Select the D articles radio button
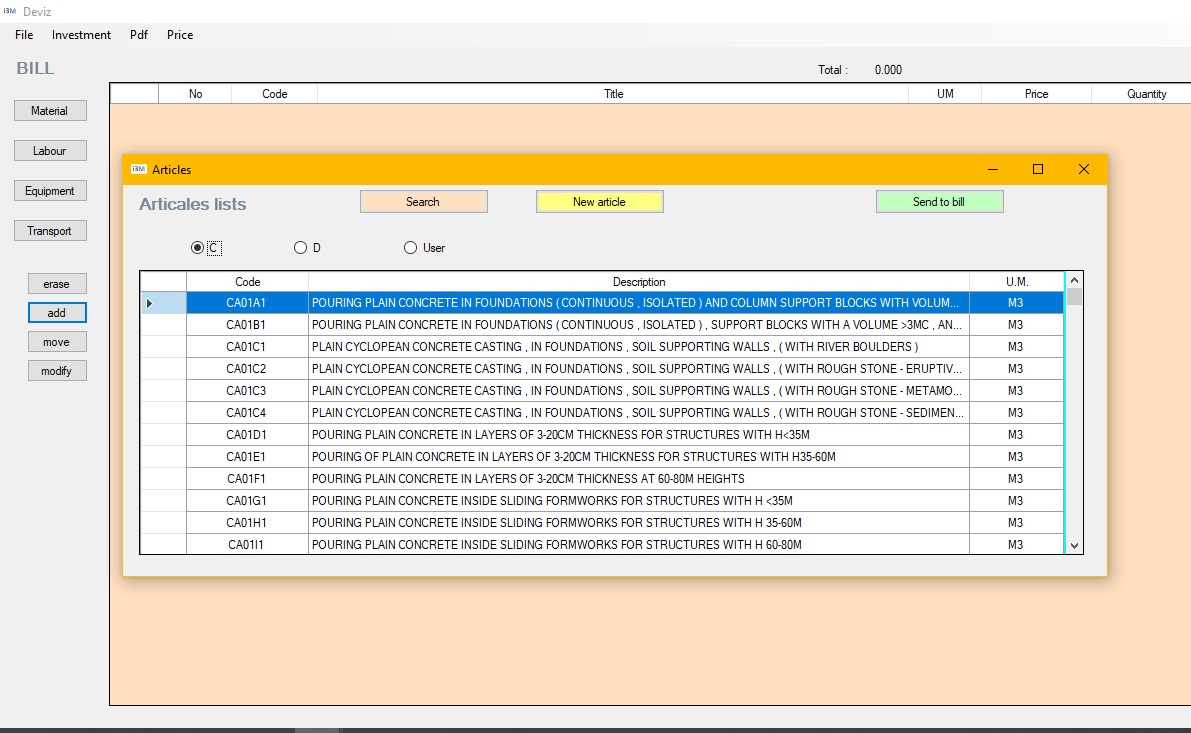Viewport: 1191px width, 733px height. (x=300, y=248)
